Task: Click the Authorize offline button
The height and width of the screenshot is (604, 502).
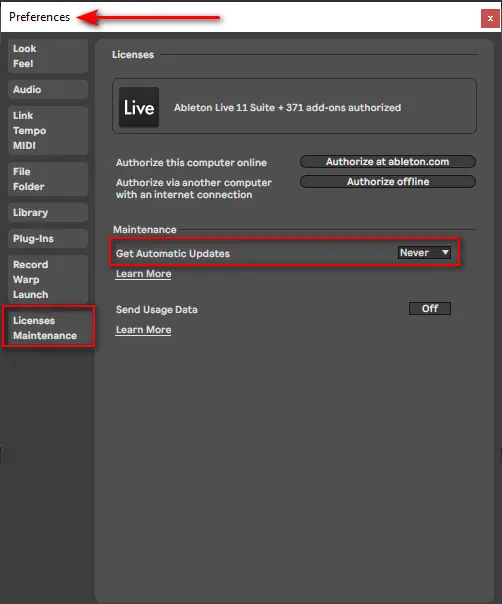Action: pos(388,182)
